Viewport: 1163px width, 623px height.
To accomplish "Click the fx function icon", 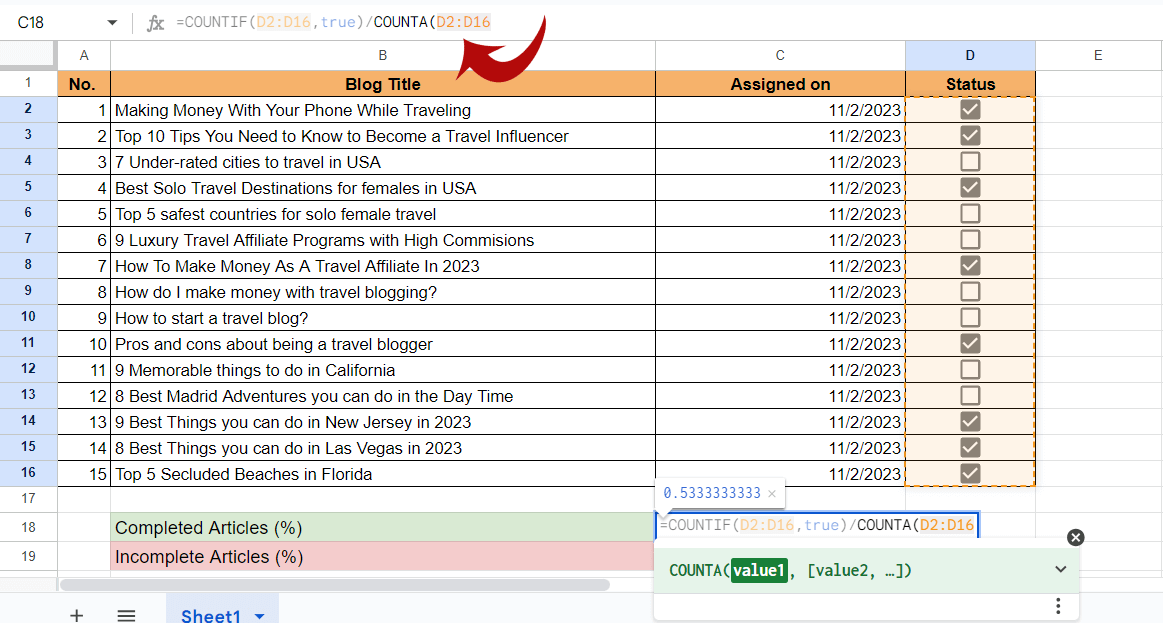I will [155, 23].
